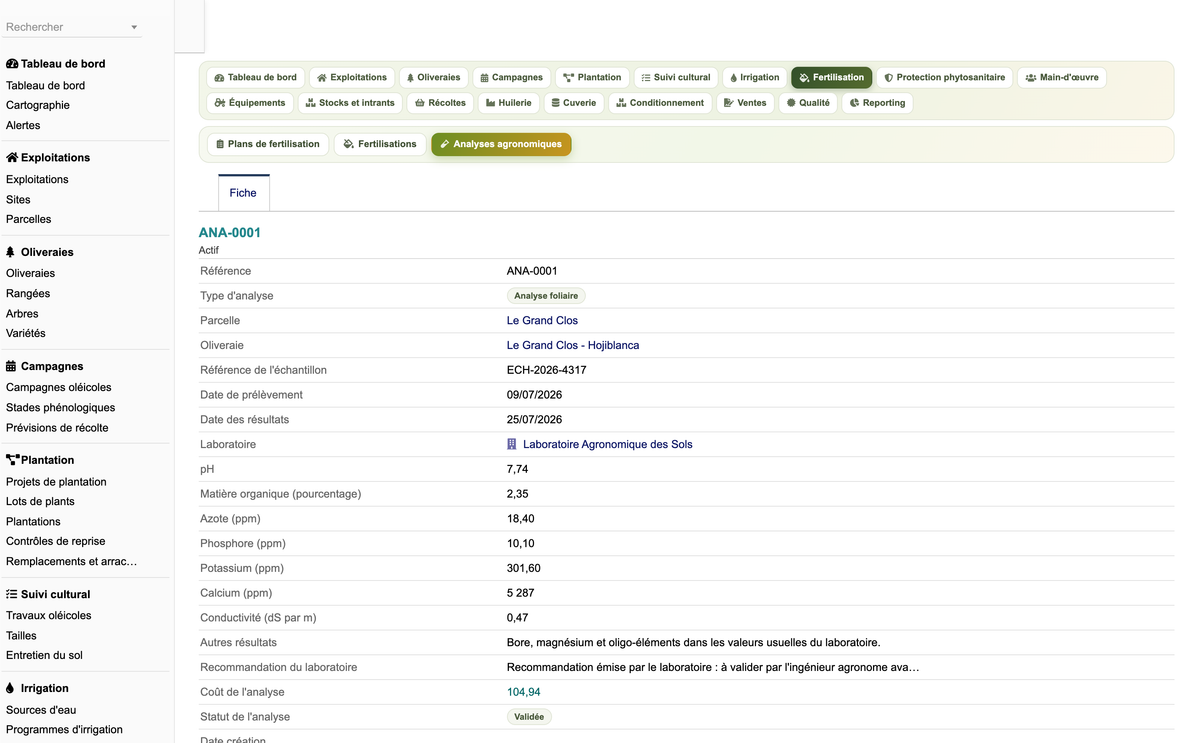This screenshot has height=743, width=1200.
Task: Click the Oliveraies tree icon in sidebar
Action: click(11, 252)
